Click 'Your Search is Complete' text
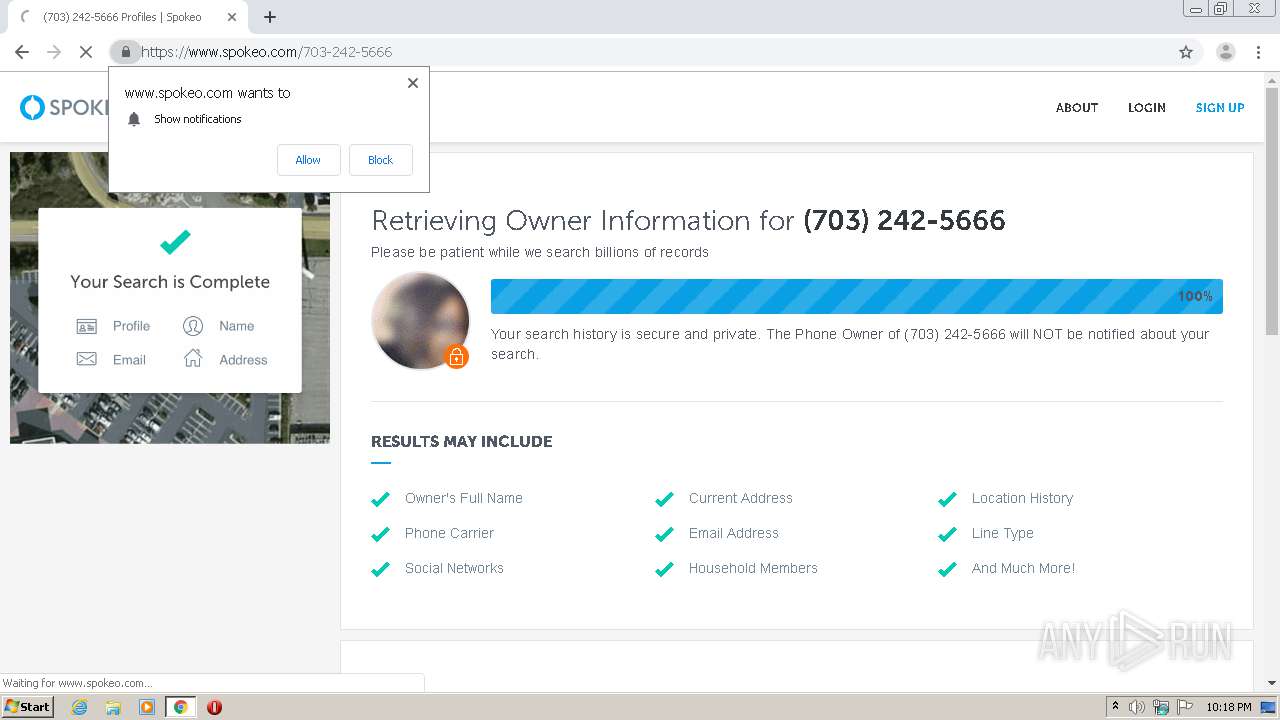This screenshot has height=720, width=1280. 170,282
